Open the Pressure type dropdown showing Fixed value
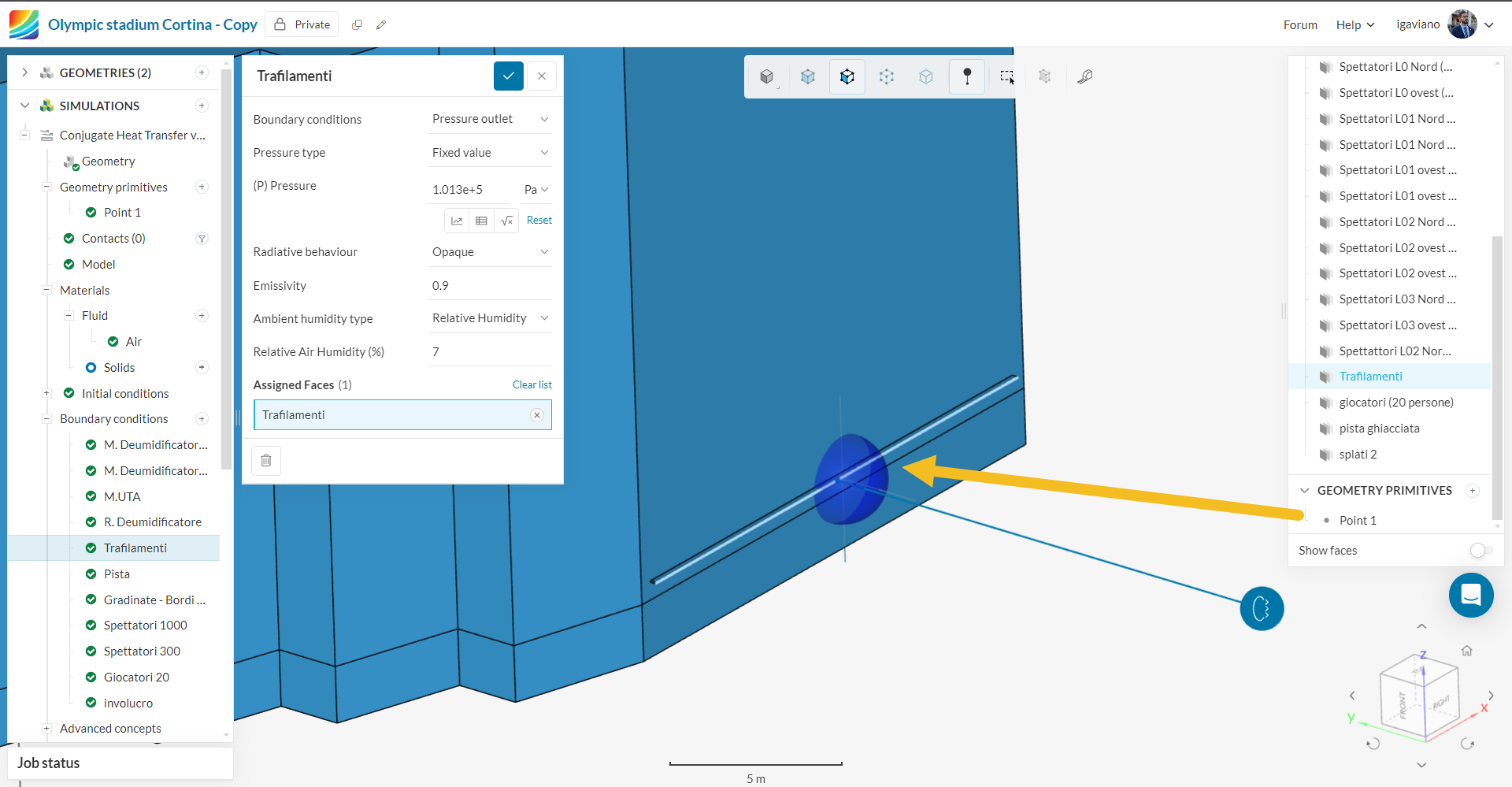Screen dimensions: 1512x787 490,151
